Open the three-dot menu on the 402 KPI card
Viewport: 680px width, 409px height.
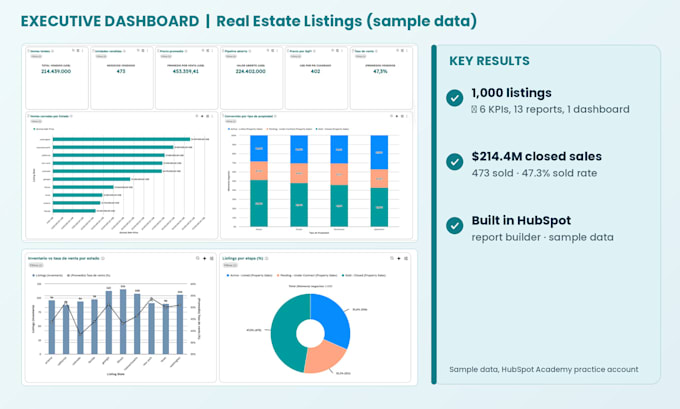(x=342, y=51)
